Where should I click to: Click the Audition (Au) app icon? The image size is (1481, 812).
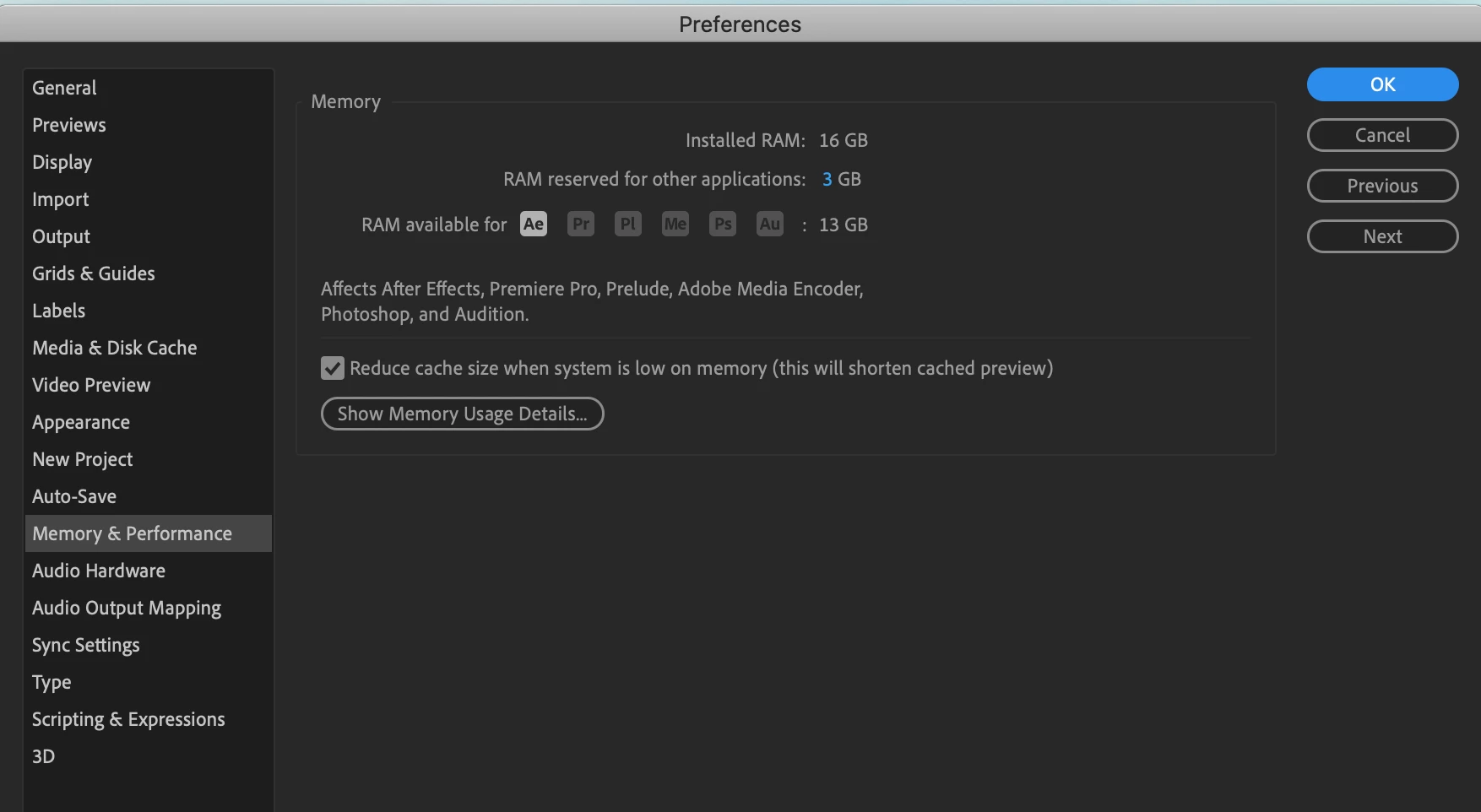click(x=770, y=224)
